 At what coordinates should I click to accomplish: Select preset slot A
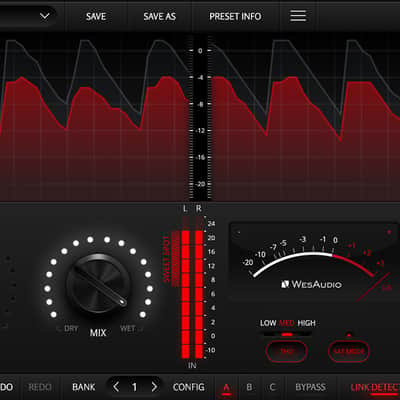tap(226, 387)
